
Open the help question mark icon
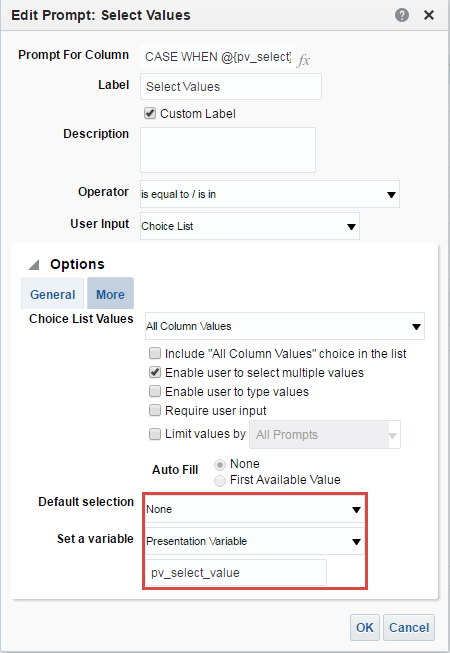[402, 15]
